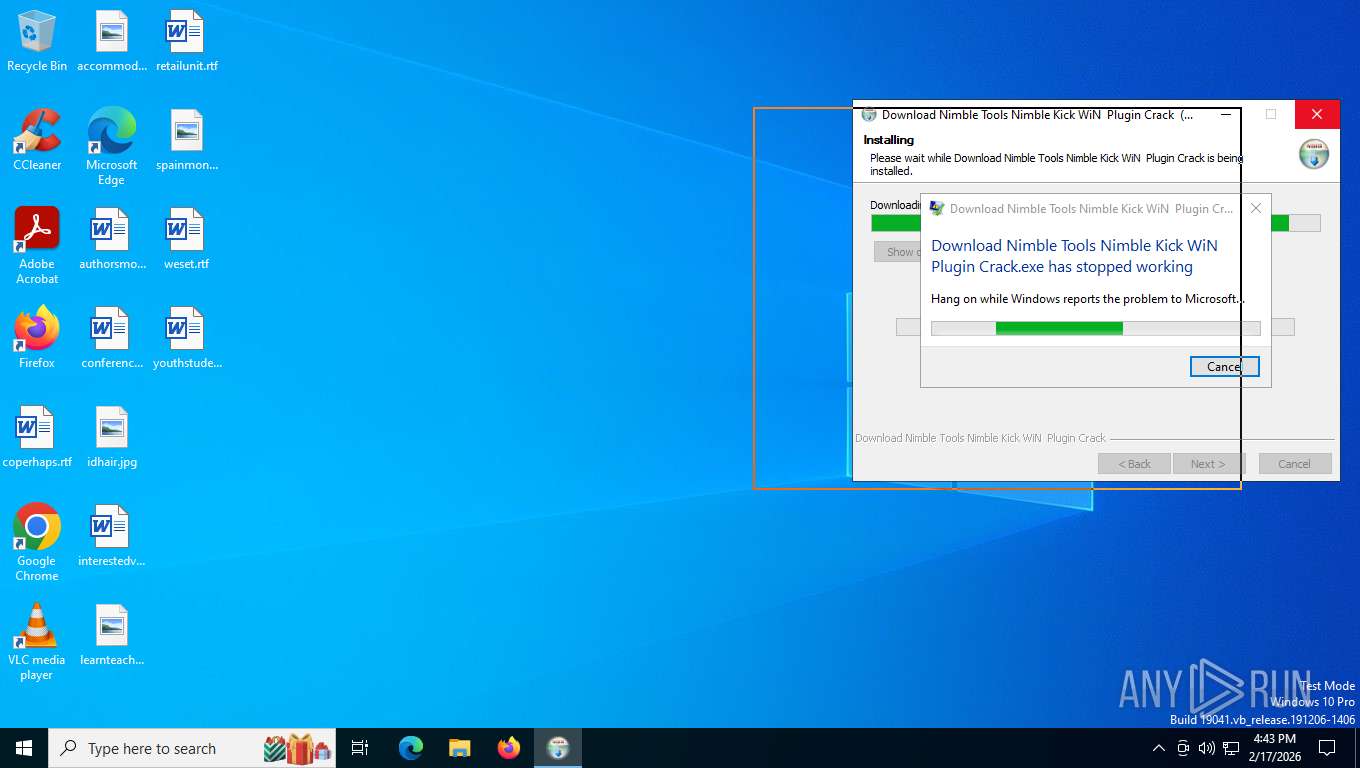
Task: Select the idhair.jpg image icon
Action: coord(112,437)
